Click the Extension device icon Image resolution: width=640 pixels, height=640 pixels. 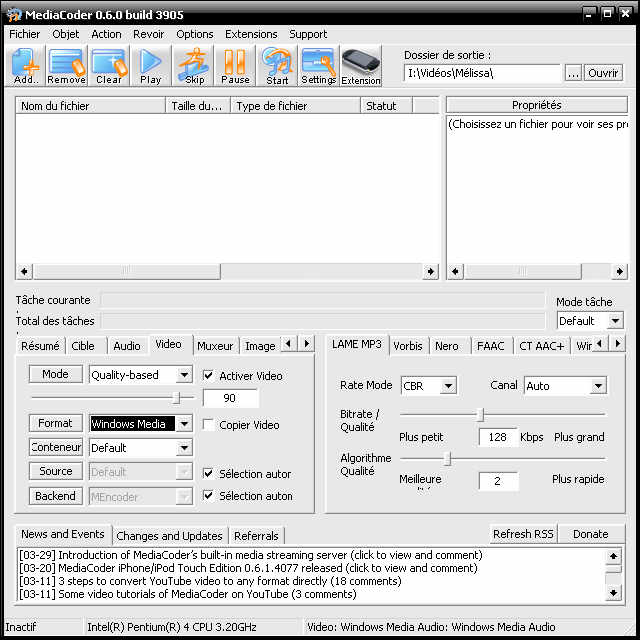click(361, 66)
